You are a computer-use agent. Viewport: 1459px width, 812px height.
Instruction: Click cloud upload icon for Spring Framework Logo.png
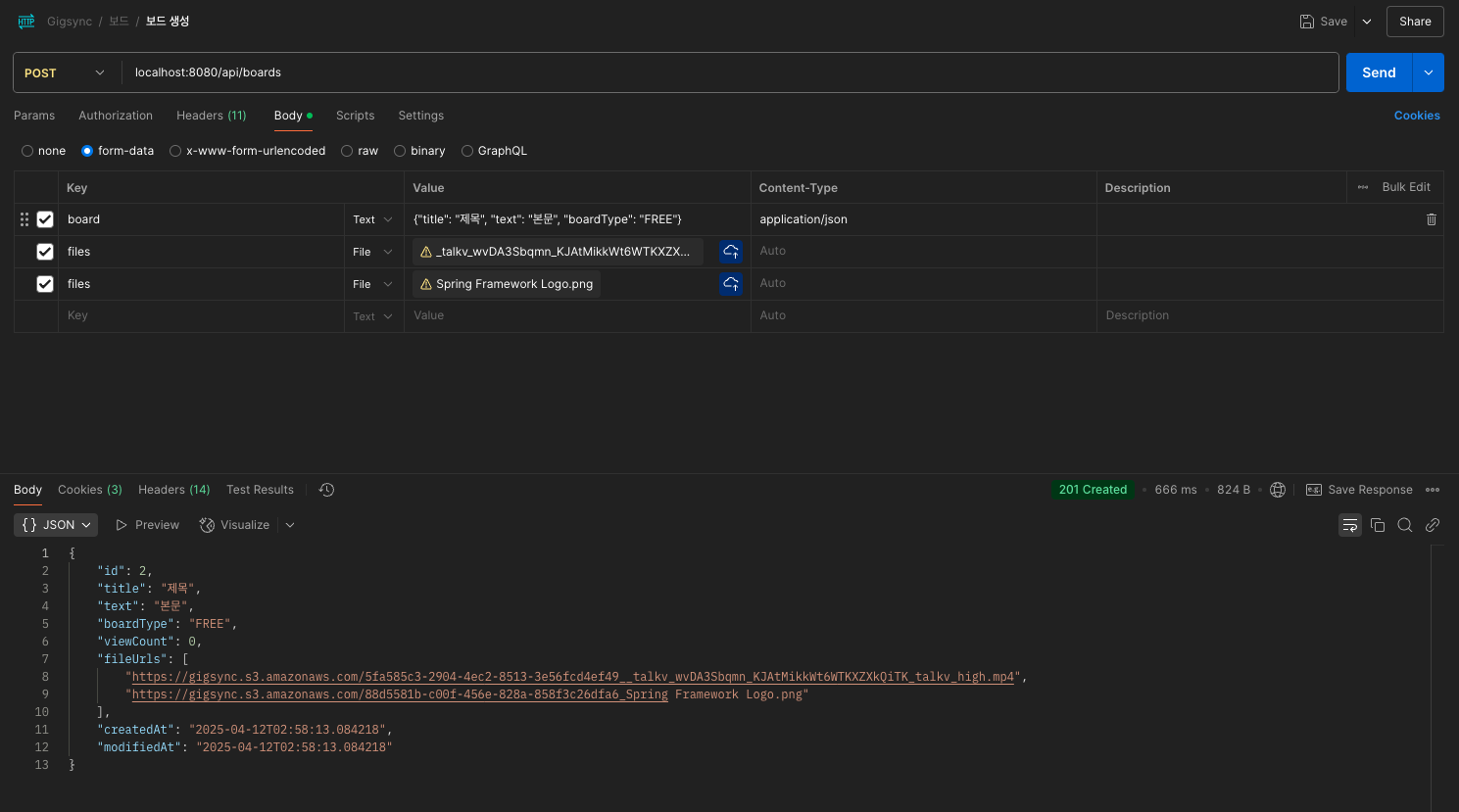(x=731, y=284)
